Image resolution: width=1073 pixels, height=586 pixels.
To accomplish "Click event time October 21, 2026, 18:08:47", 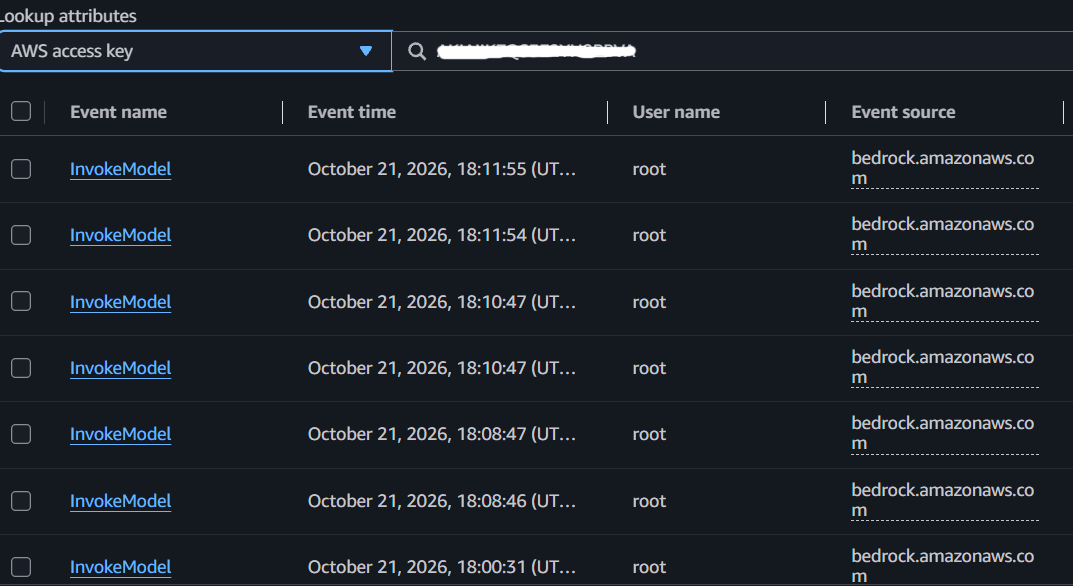I will point(441,434).
